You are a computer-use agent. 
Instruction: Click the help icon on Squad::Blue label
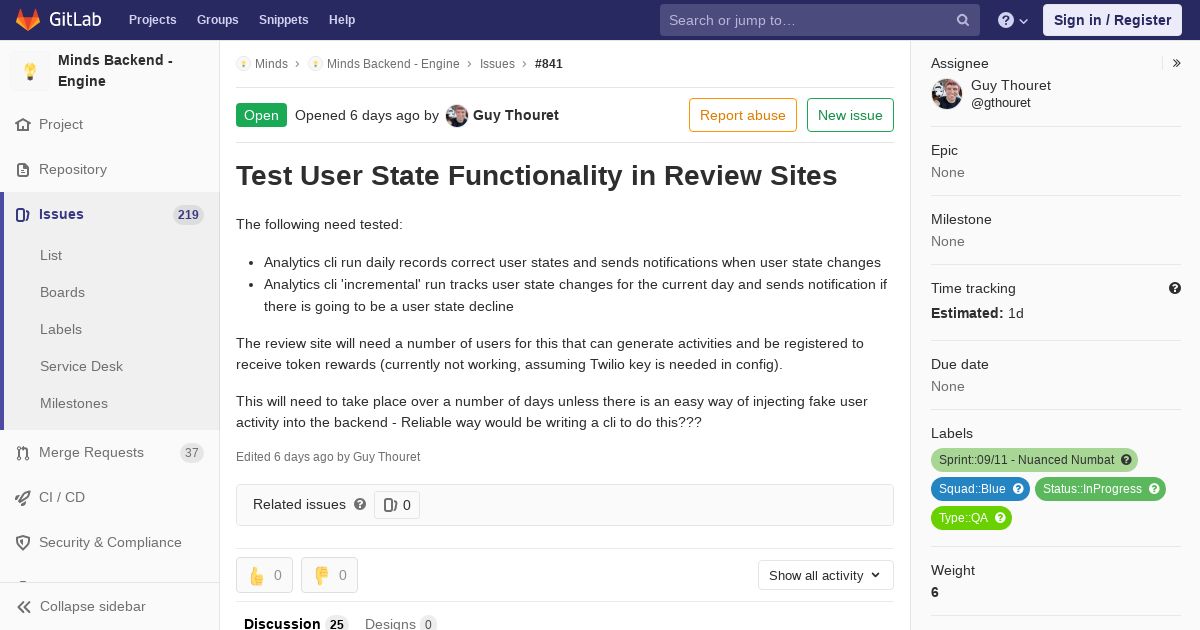[1018, 489]
